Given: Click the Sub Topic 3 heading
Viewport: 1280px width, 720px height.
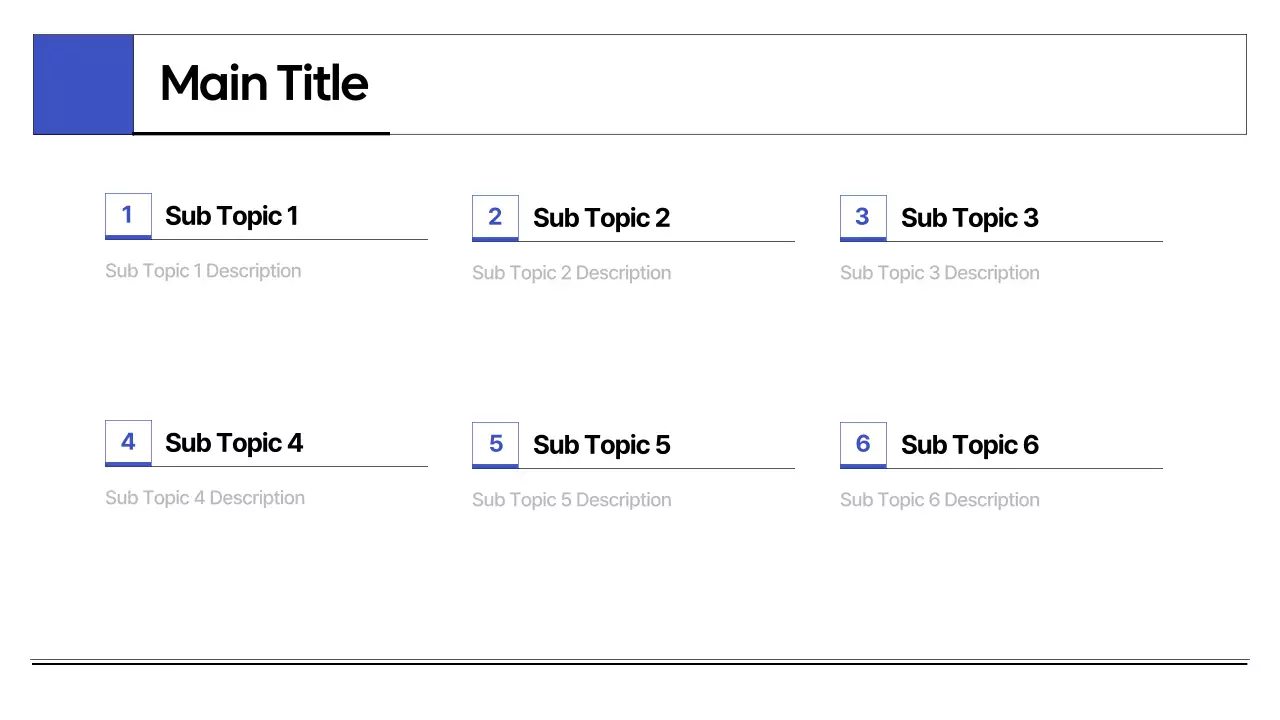Looking at the screenshot, I should click(x=969, y=218).
